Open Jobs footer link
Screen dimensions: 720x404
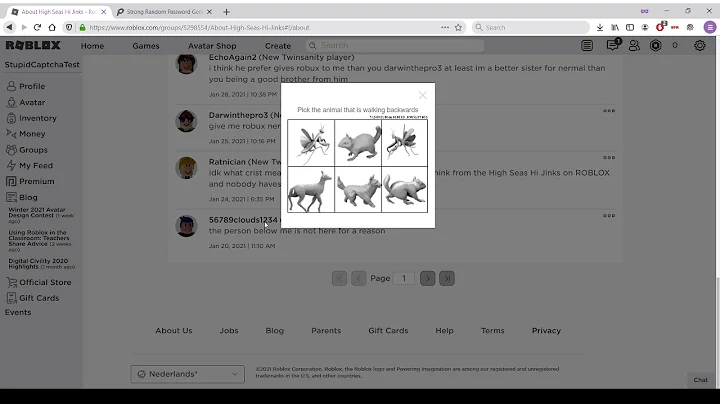coord(229,331)
